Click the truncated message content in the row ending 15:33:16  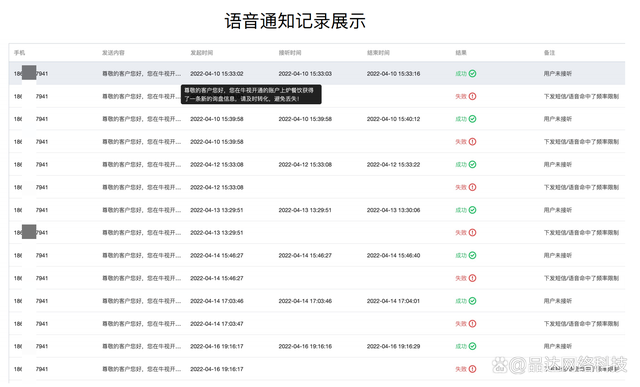click(141, 74)
